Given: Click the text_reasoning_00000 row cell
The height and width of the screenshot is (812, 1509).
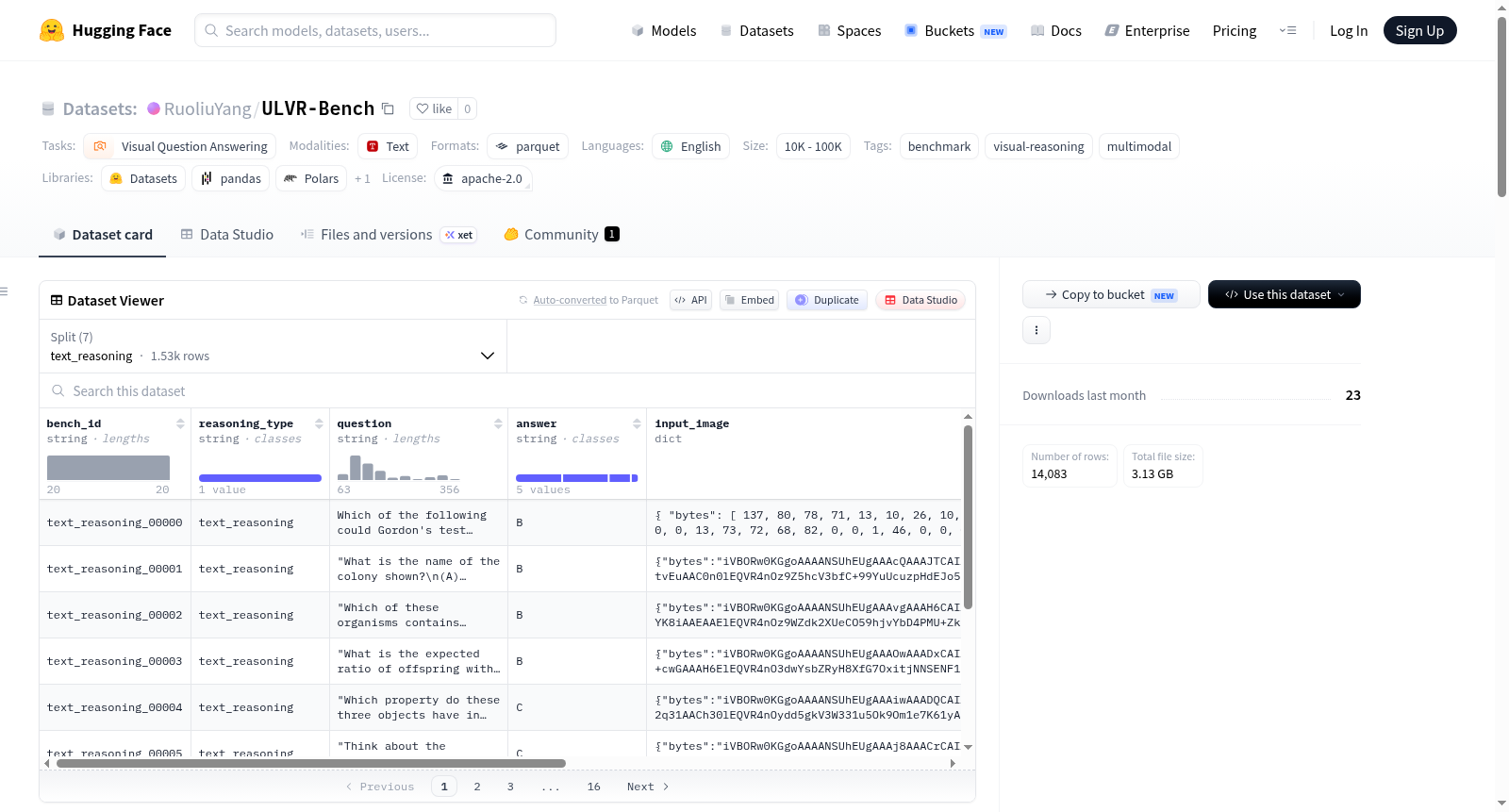Looking at the screenshot, I should click(115, 522).
